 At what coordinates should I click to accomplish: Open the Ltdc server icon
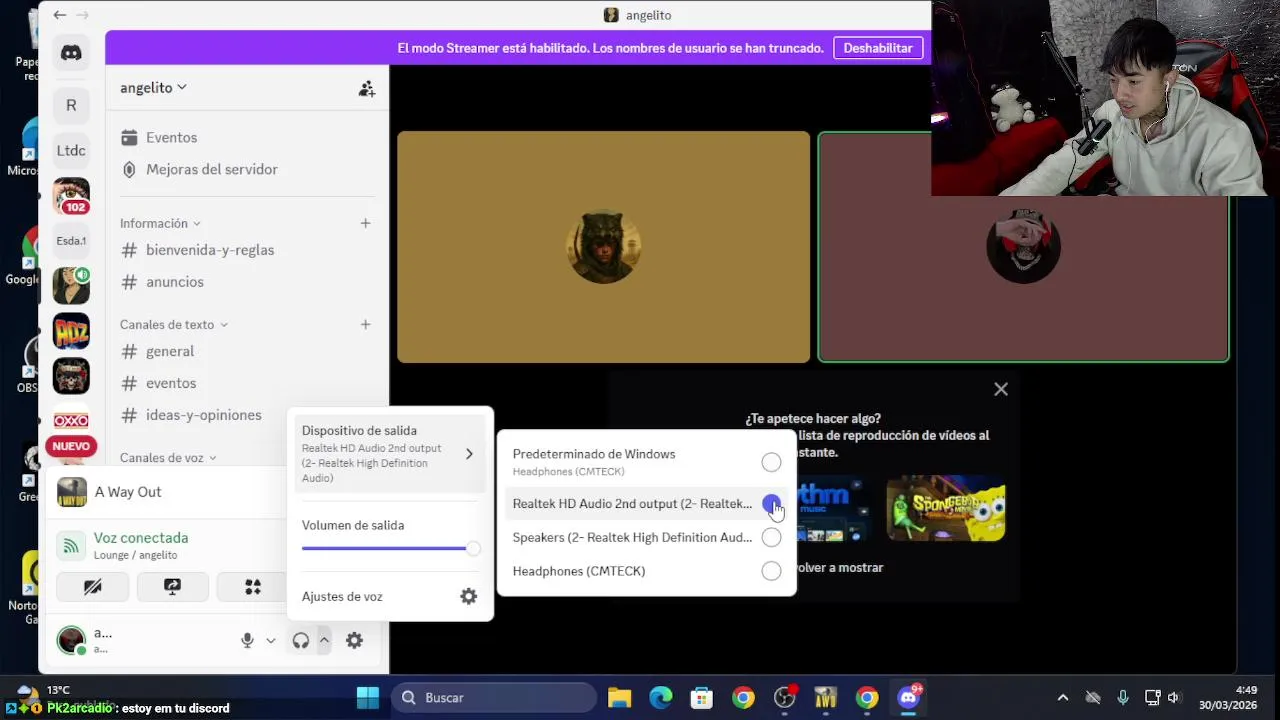(71, 150)
